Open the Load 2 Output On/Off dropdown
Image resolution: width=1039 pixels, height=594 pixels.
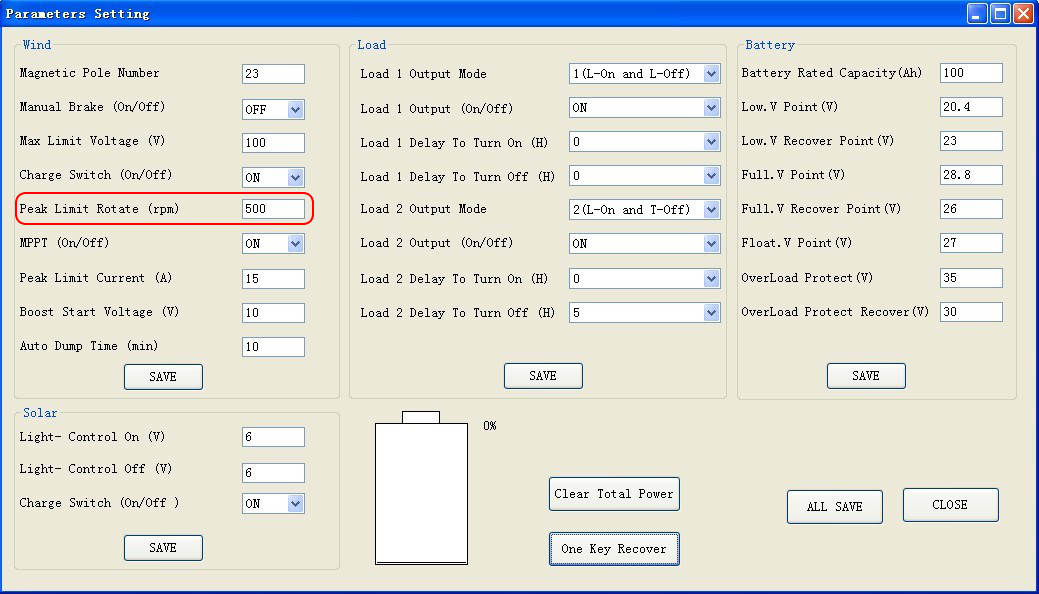645,243
